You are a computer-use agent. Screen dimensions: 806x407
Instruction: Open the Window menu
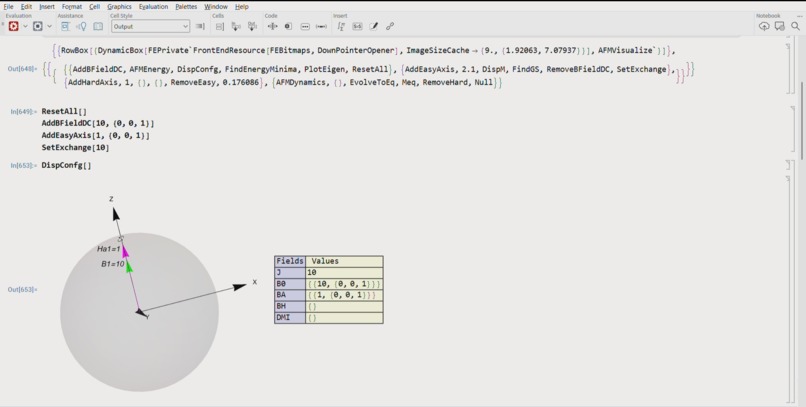click(x=216, y=7)
